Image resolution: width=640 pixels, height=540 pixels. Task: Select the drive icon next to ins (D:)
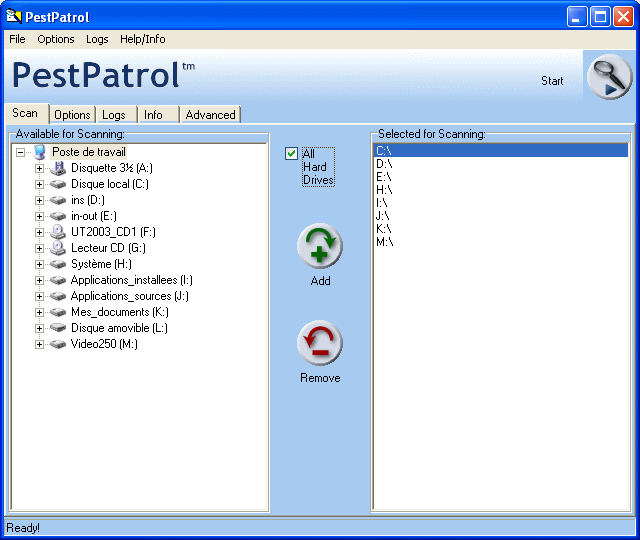[58, 200]
